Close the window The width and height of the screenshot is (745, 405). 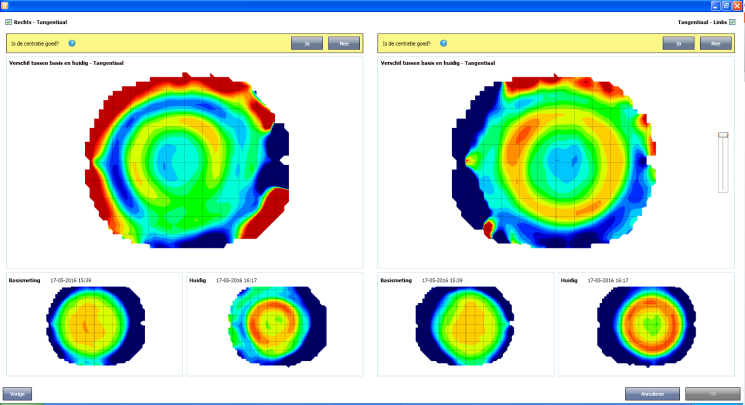[737, 6]
